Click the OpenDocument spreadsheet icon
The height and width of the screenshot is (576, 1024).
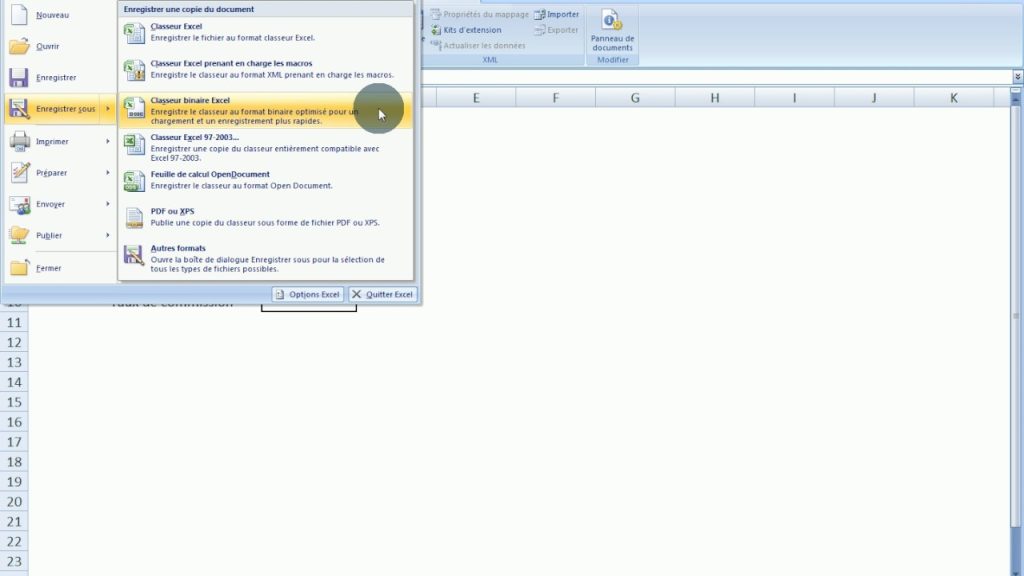click(135, 181)
